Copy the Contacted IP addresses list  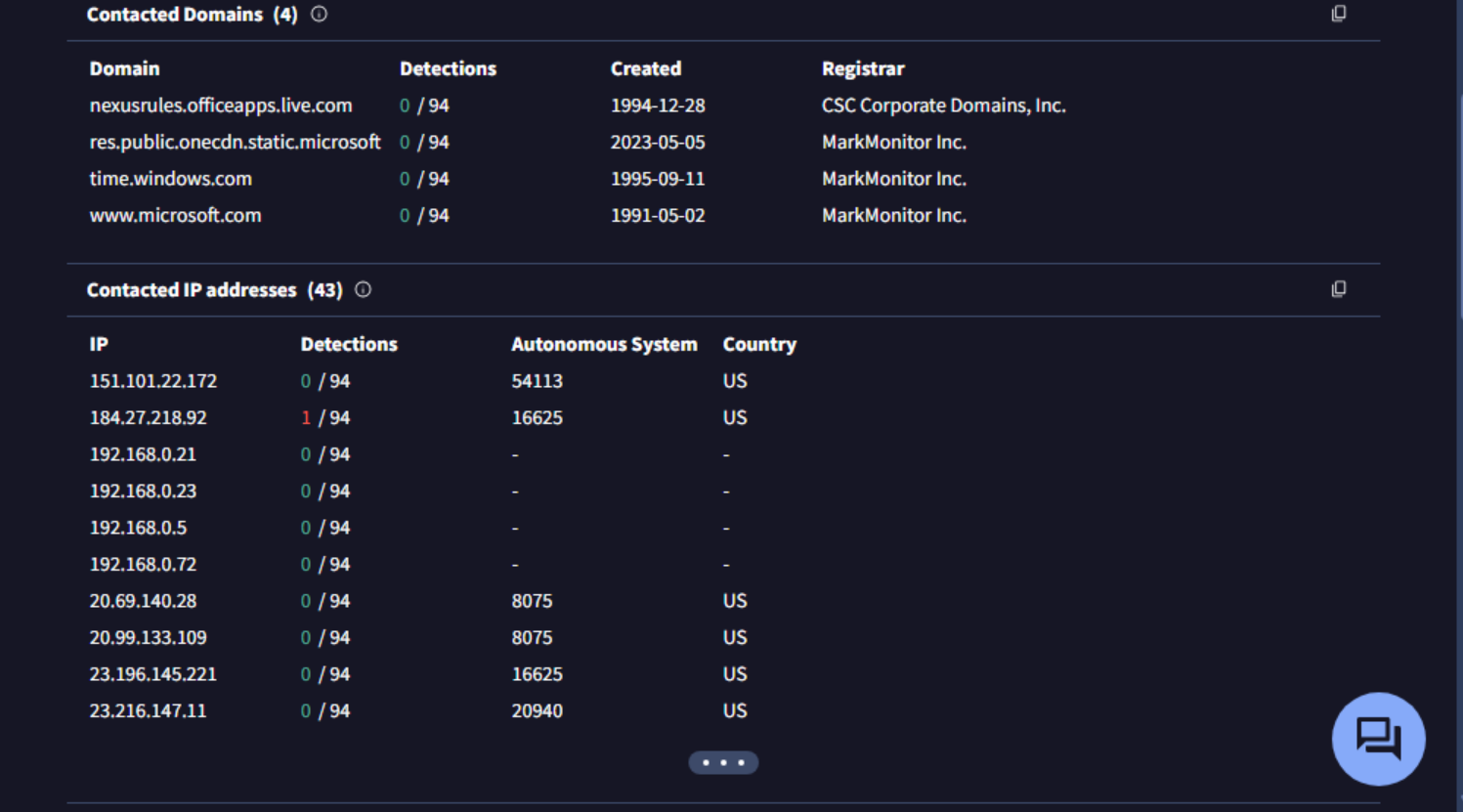tap(1338, 289)
